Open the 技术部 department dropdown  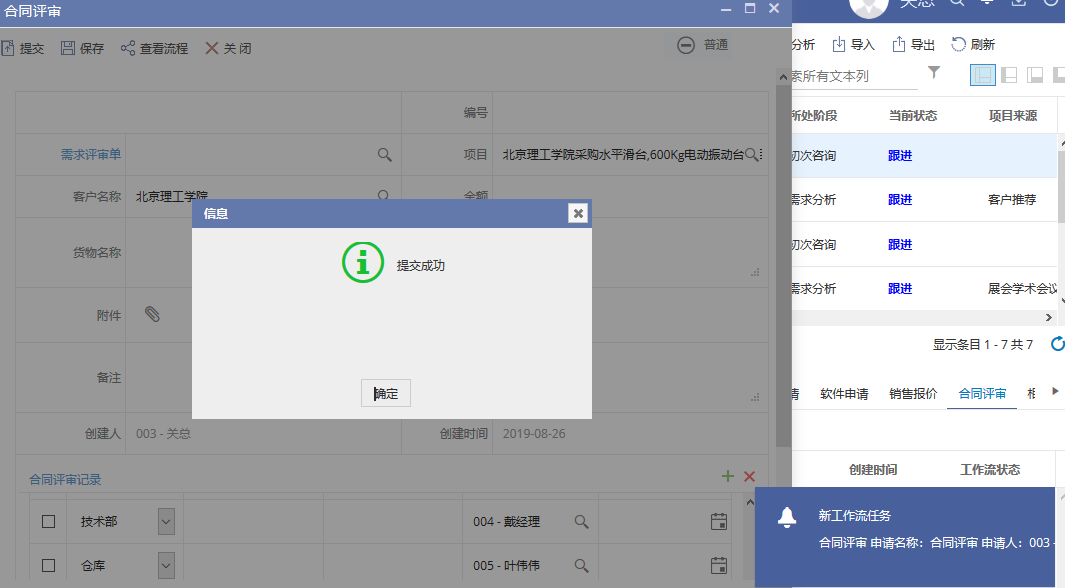coord(166,521)
